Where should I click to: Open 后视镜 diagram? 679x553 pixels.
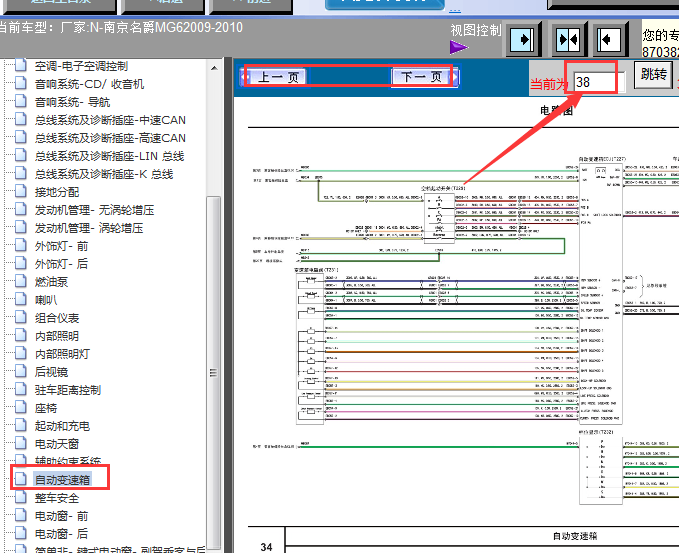pos(52,372)
